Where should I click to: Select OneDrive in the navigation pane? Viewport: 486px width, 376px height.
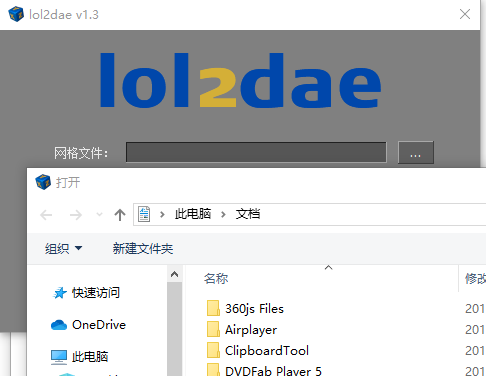point(99,325)
